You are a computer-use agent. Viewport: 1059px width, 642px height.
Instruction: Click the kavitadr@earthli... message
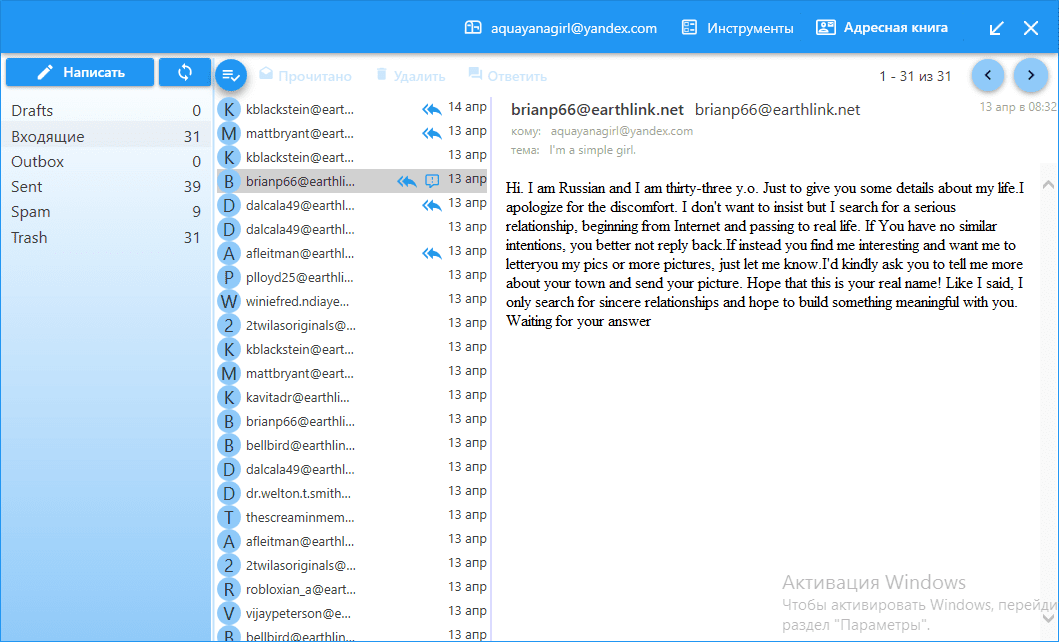(352, 397)
